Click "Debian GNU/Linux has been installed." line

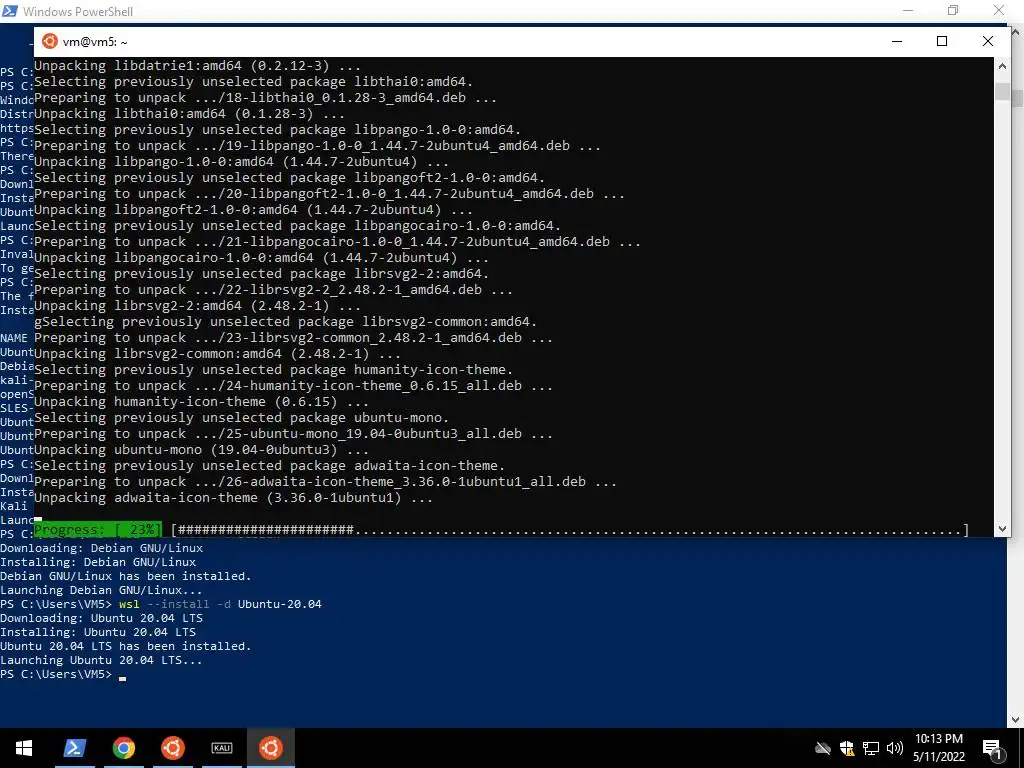(x=126, y=577)
